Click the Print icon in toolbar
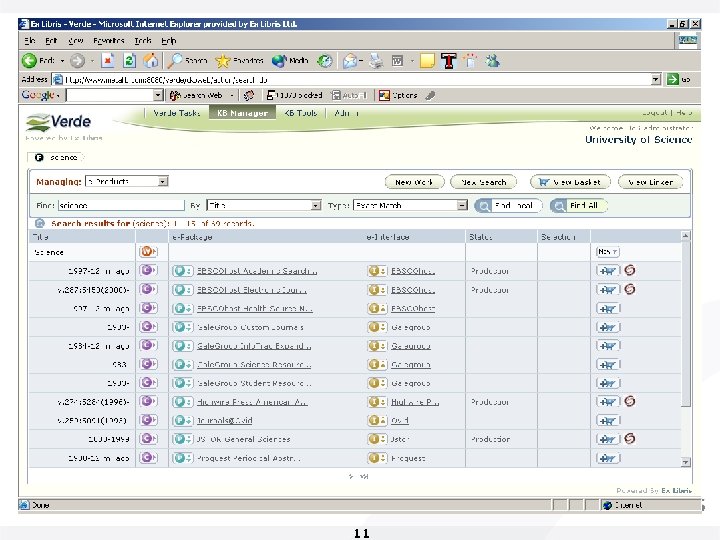Image resolution: width=720 pixels, height=540 pixels. [x=376, y=61]
